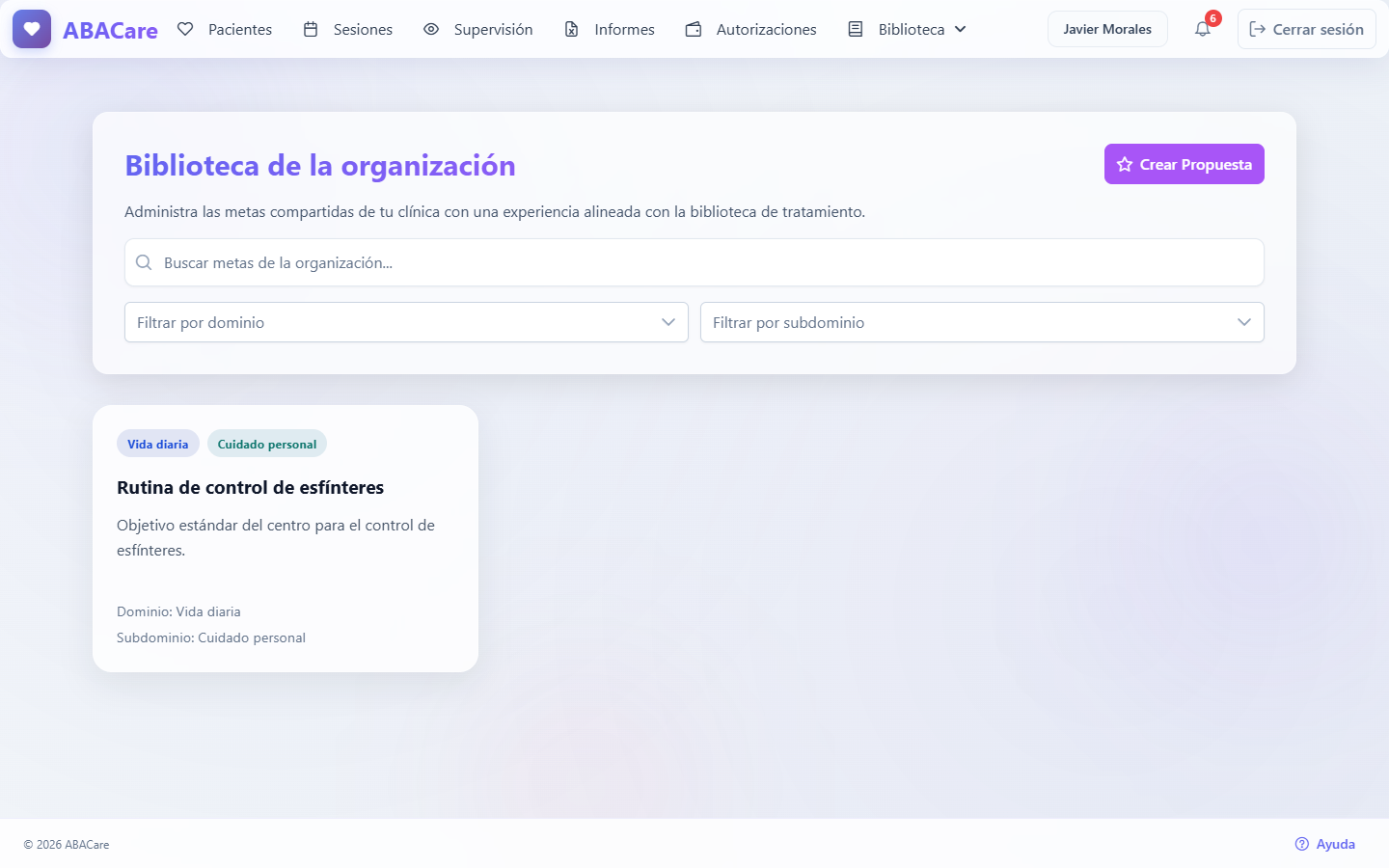Viewport: 1389px width, 868px height.
Task: Open the Rutina de control de esfínteres card
Action: click(286, 538)
